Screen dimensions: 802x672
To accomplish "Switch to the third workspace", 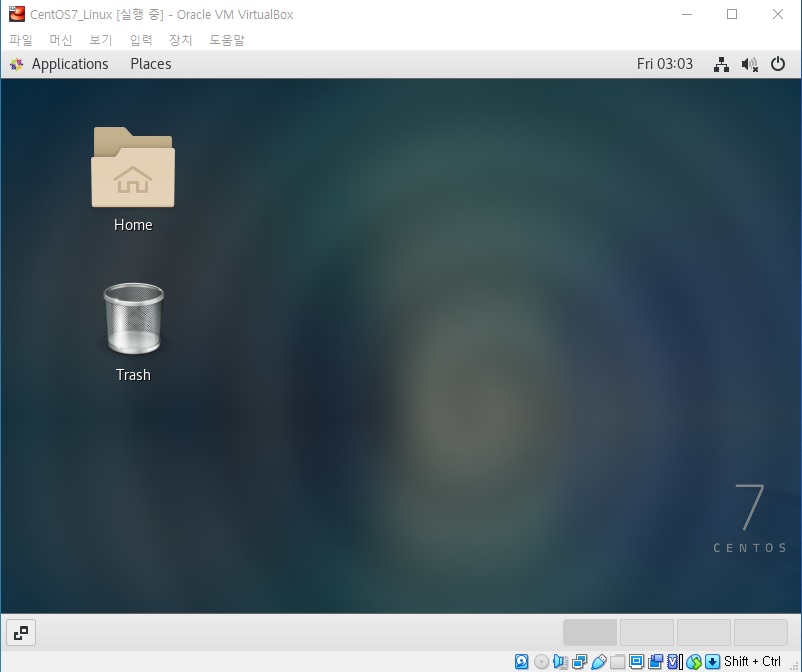I will click(703, 633).
